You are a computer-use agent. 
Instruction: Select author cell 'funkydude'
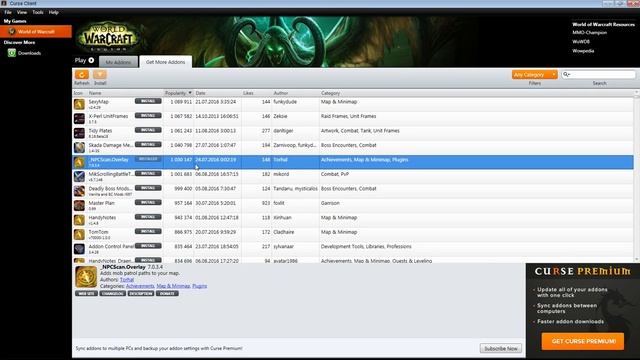pos(285,102)
